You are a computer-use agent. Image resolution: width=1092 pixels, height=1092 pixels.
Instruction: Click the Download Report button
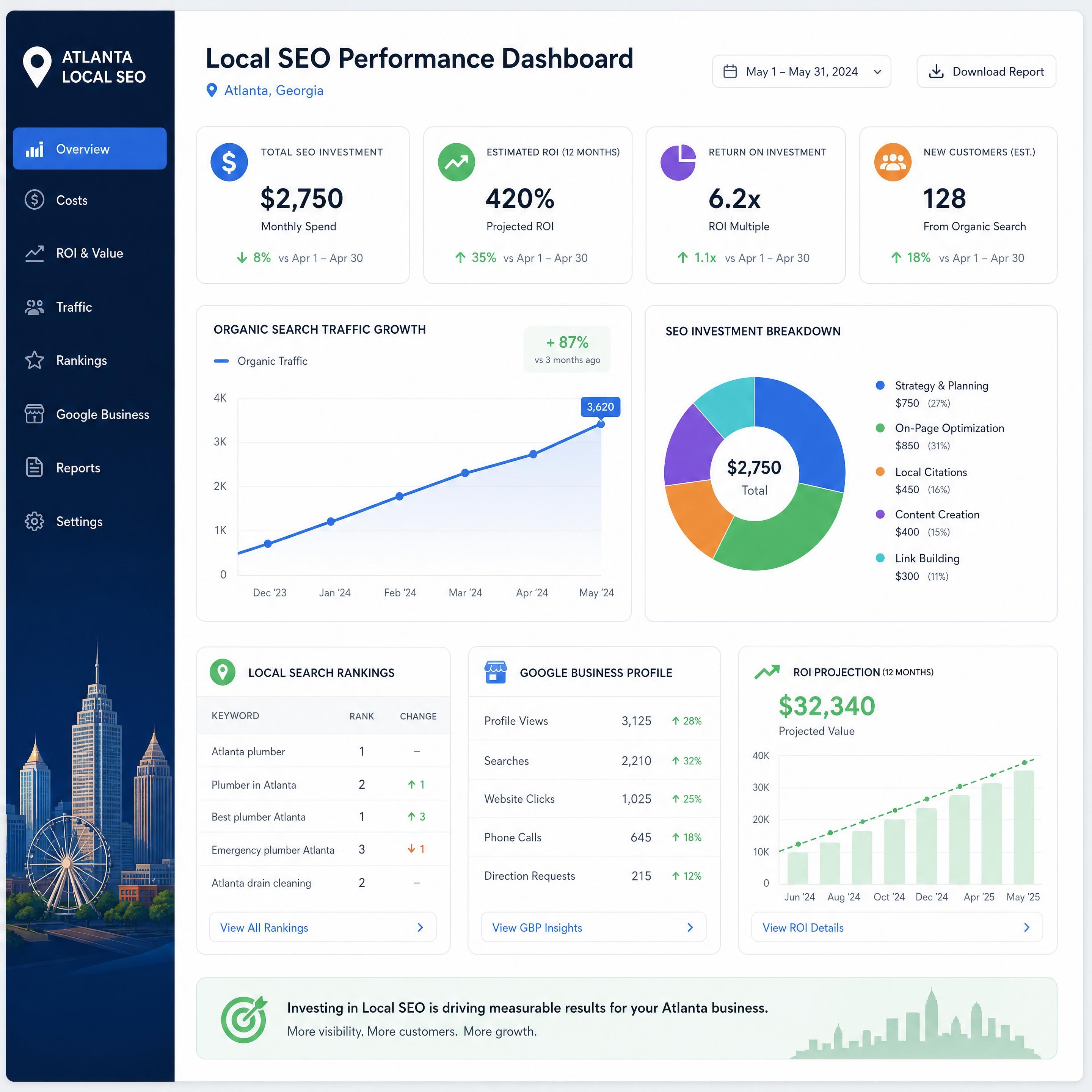click(986, 71)
